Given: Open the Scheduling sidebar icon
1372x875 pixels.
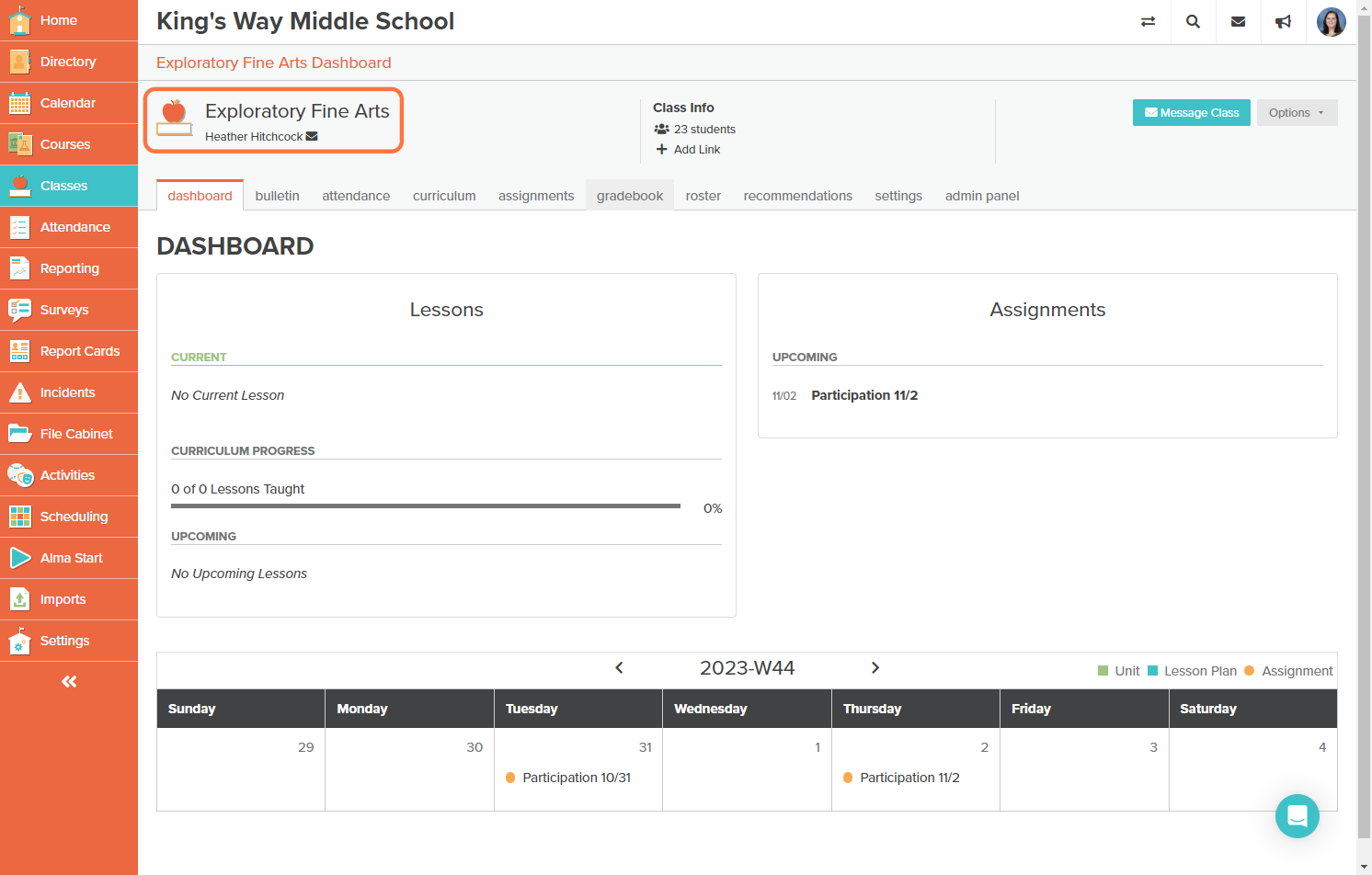Looking at the screenshot, I should (20, 517).
